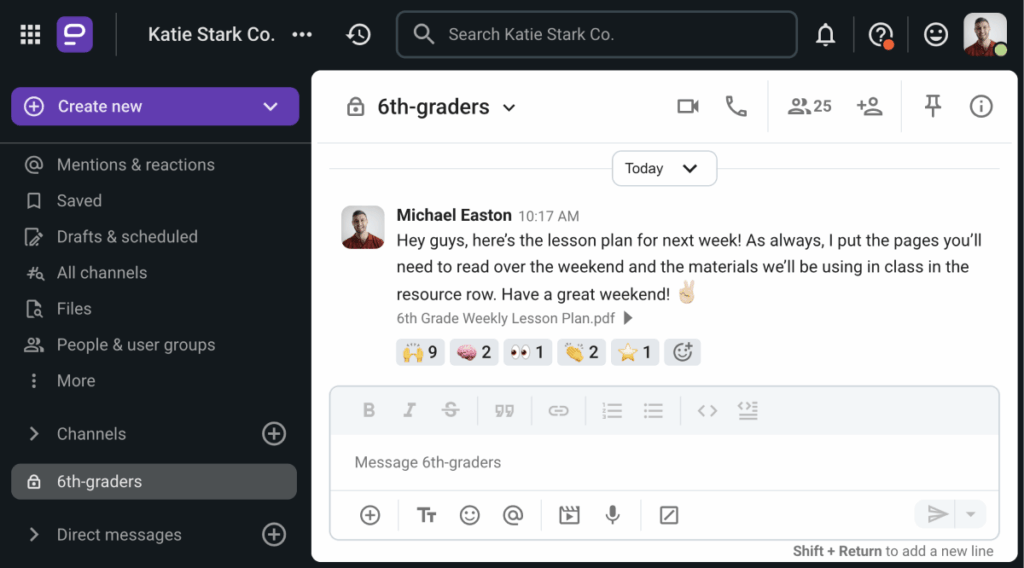Toggle italic text formatting

coord(409,410)
